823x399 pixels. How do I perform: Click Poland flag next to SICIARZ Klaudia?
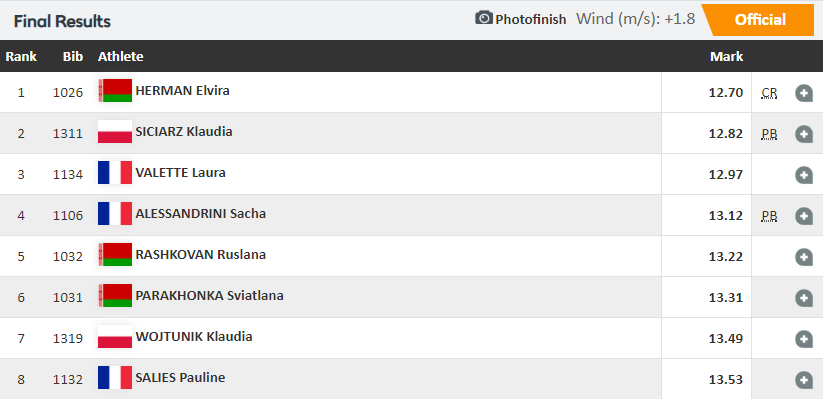click(115, 131)
